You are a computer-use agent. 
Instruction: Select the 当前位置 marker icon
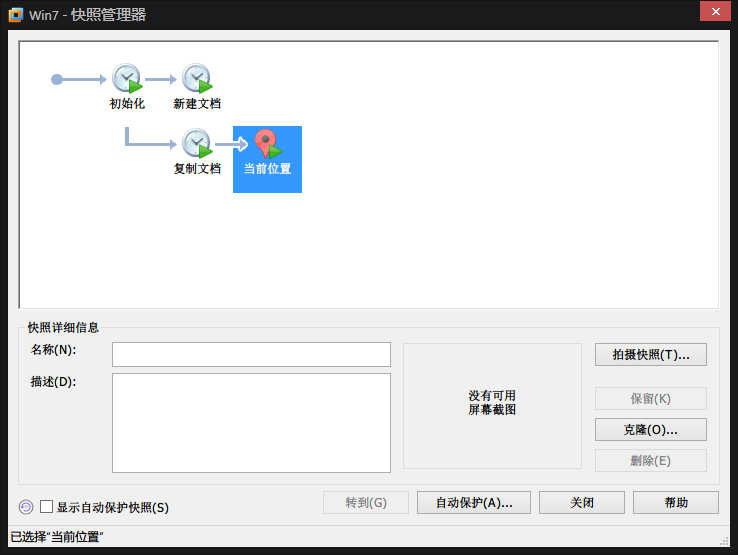click(x=268, y=144)
